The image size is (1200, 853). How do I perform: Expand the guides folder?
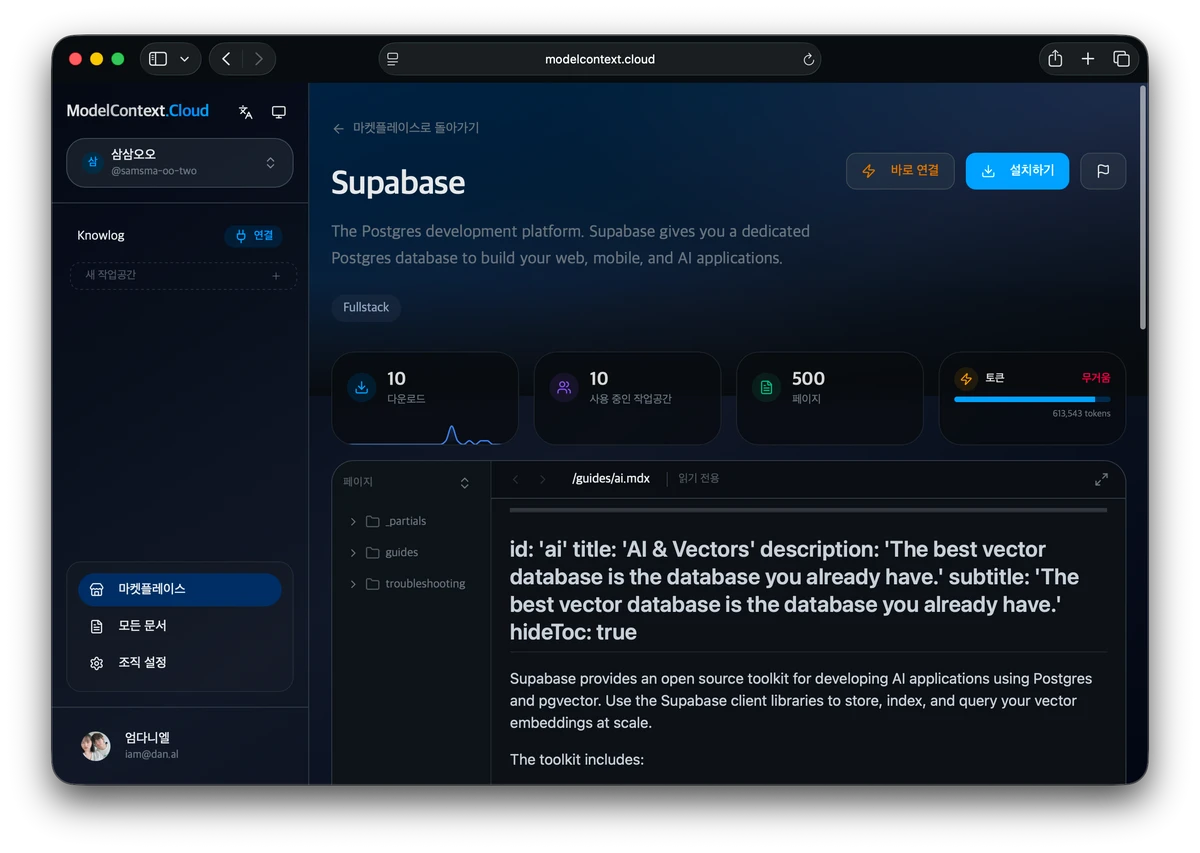(353, 553)
